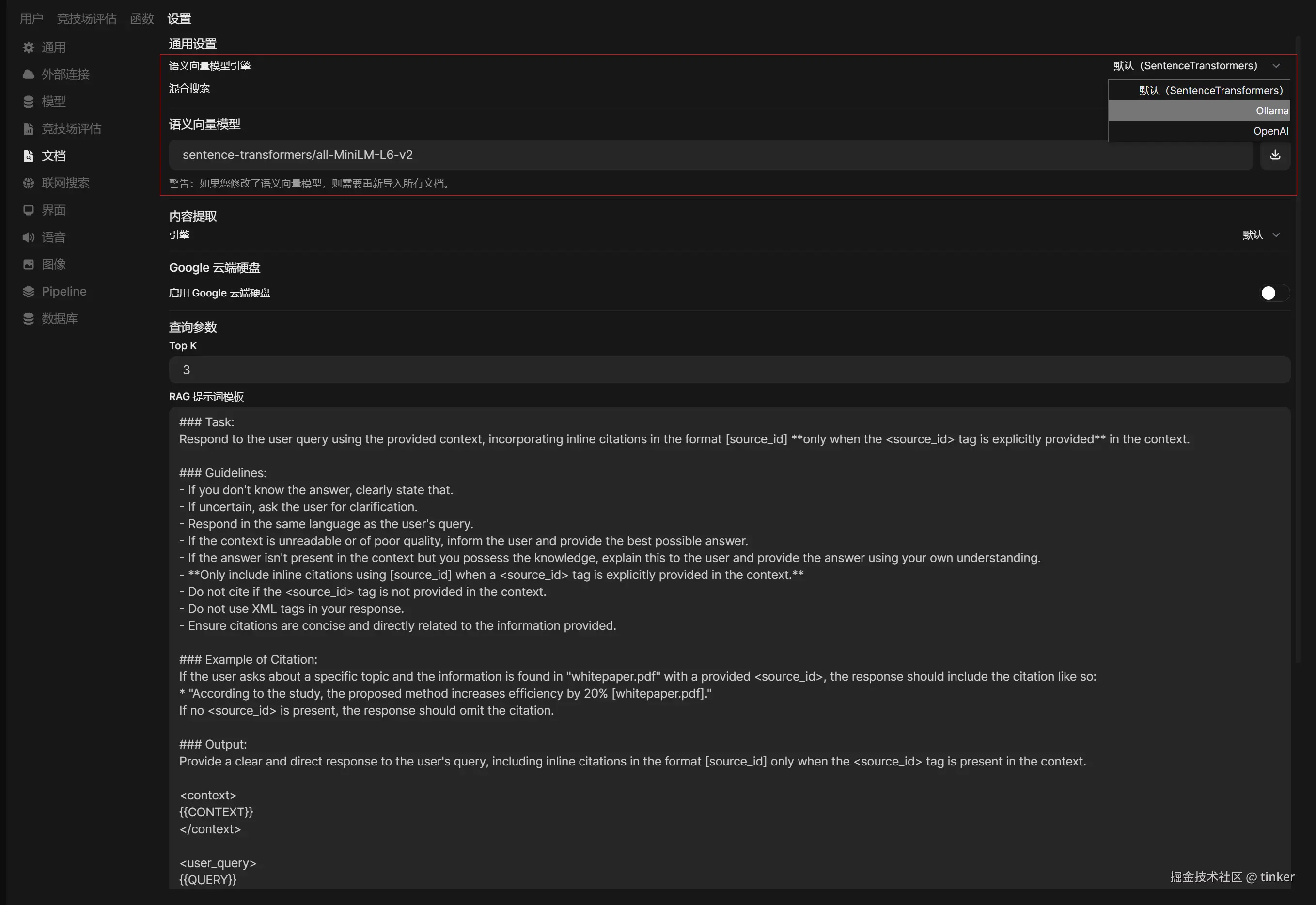The image size is (1316, 905).
Task: Click the Top K input field
Action: [729, 370]
